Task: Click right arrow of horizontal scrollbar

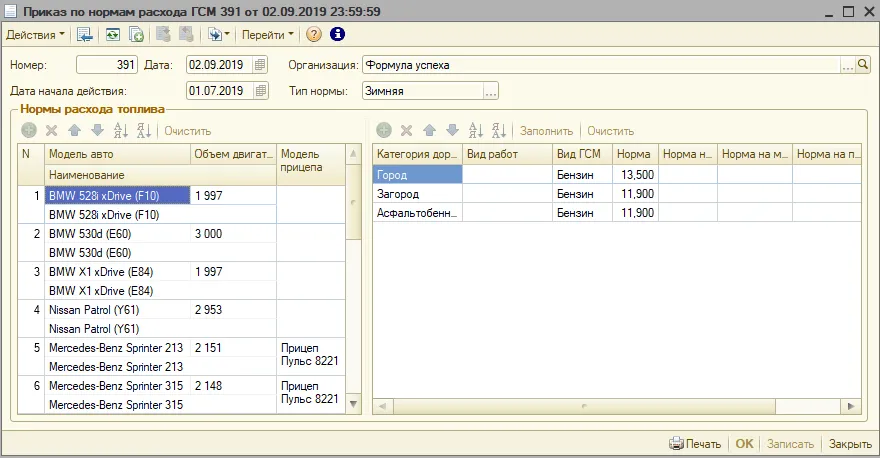Action: click(851, 406)
